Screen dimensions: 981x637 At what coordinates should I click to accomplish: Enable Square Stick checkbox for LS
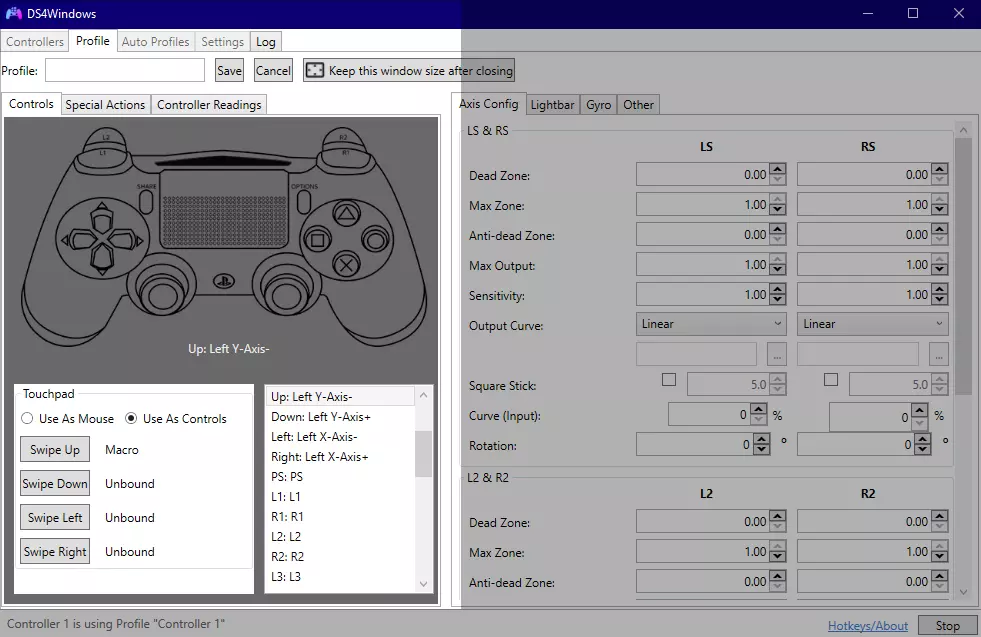pos(669,380)
